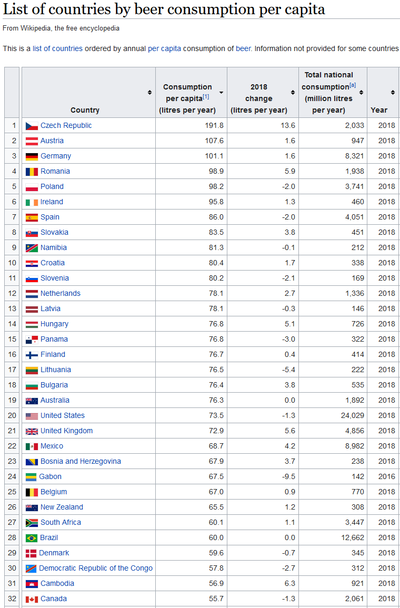The height and width of the screenshot is (608, 400).
Task: Click the 2016 year cell
Action: click(x=387, y=477)
